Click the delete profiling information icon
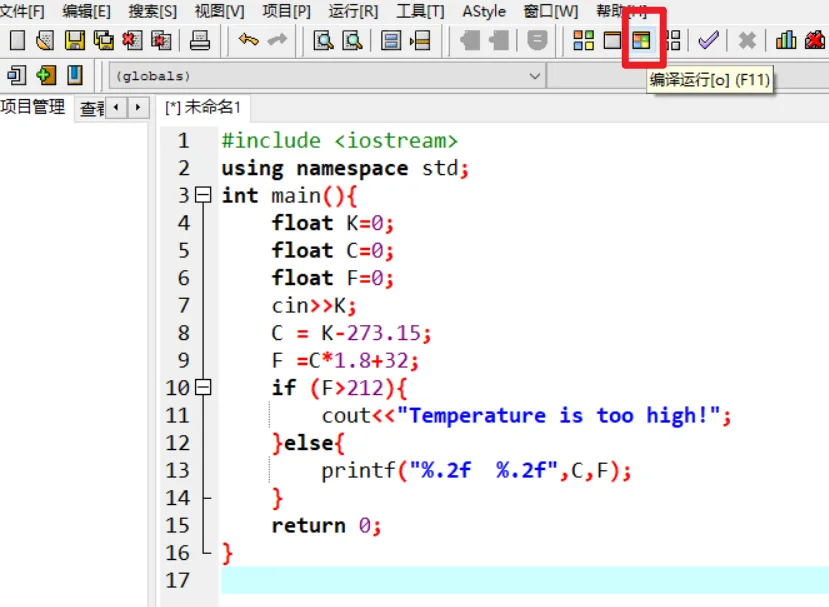 point(815,40)
